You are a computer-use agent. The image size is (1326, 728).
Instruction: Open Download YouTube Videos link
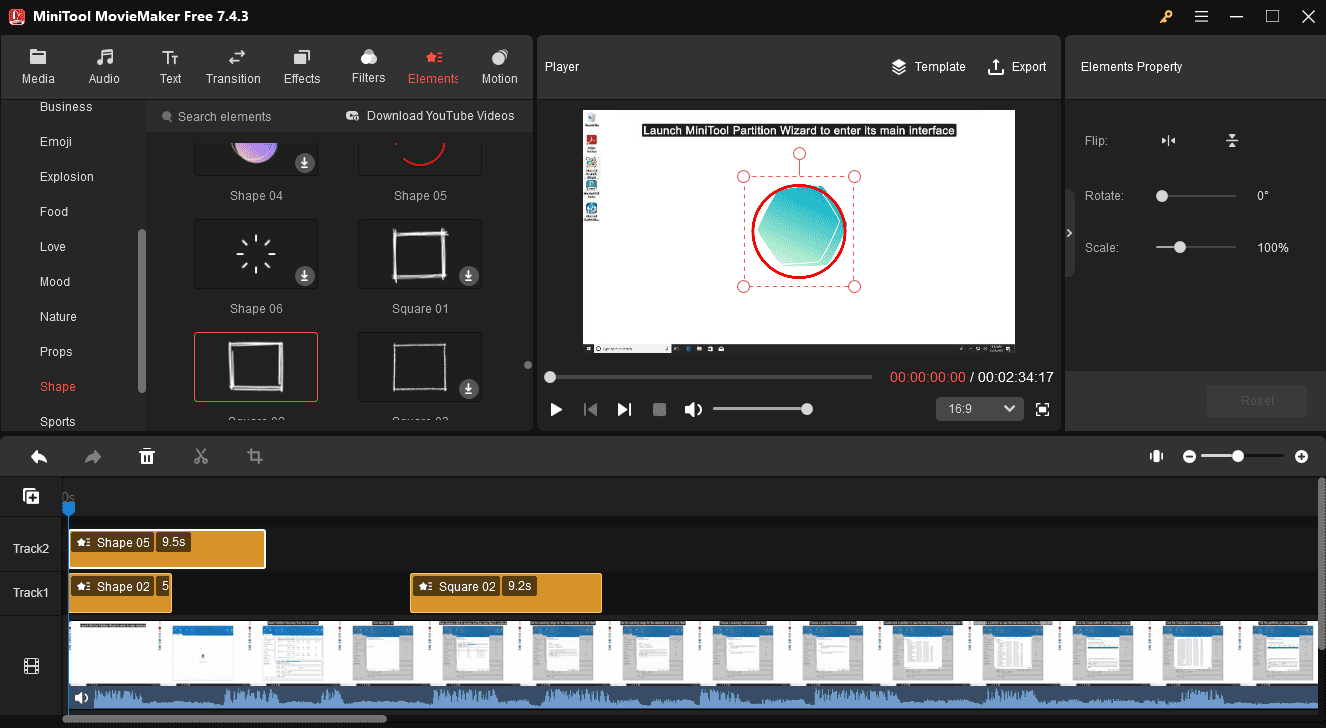tap(430, 116)
